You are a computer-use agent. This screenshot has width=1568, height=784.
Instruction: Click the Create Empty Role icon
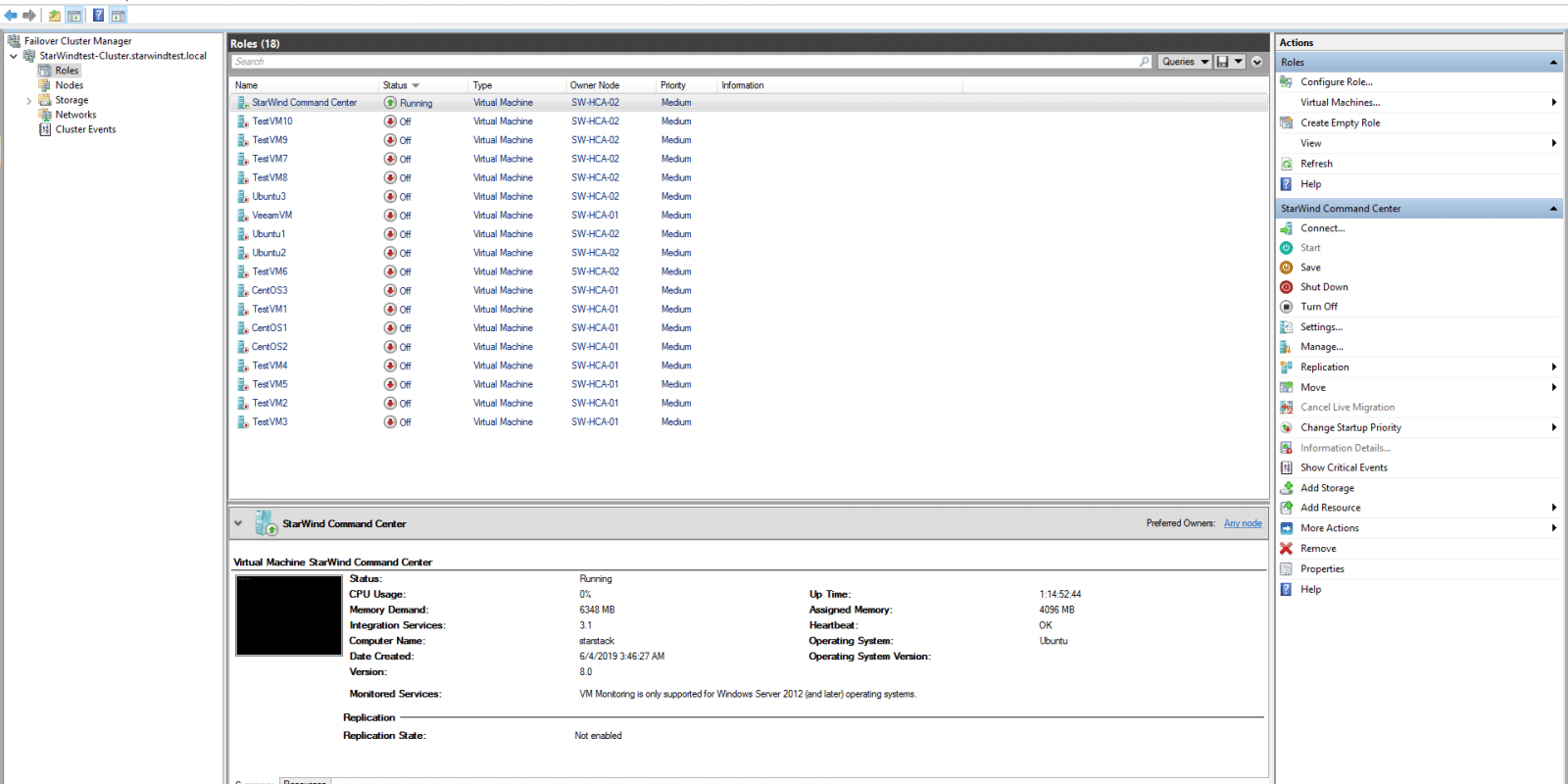click(x=1287, y=122)
